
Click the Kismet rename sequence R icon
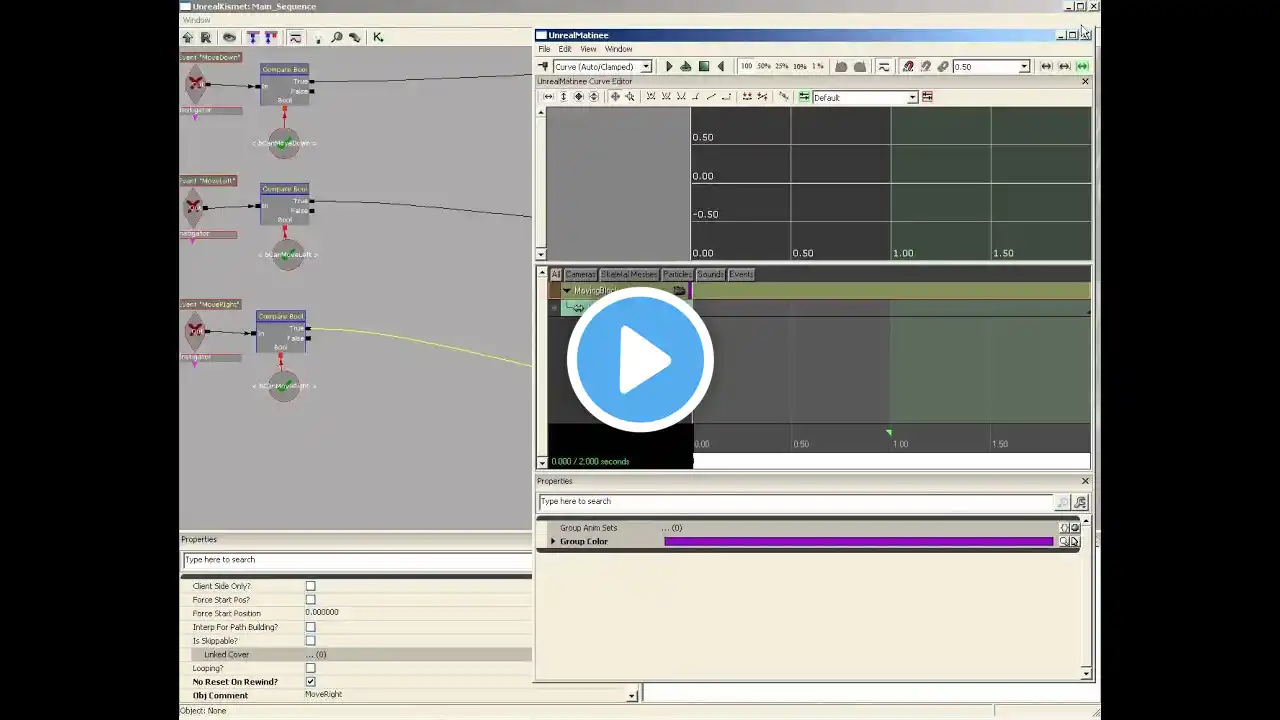pos(206,37)
